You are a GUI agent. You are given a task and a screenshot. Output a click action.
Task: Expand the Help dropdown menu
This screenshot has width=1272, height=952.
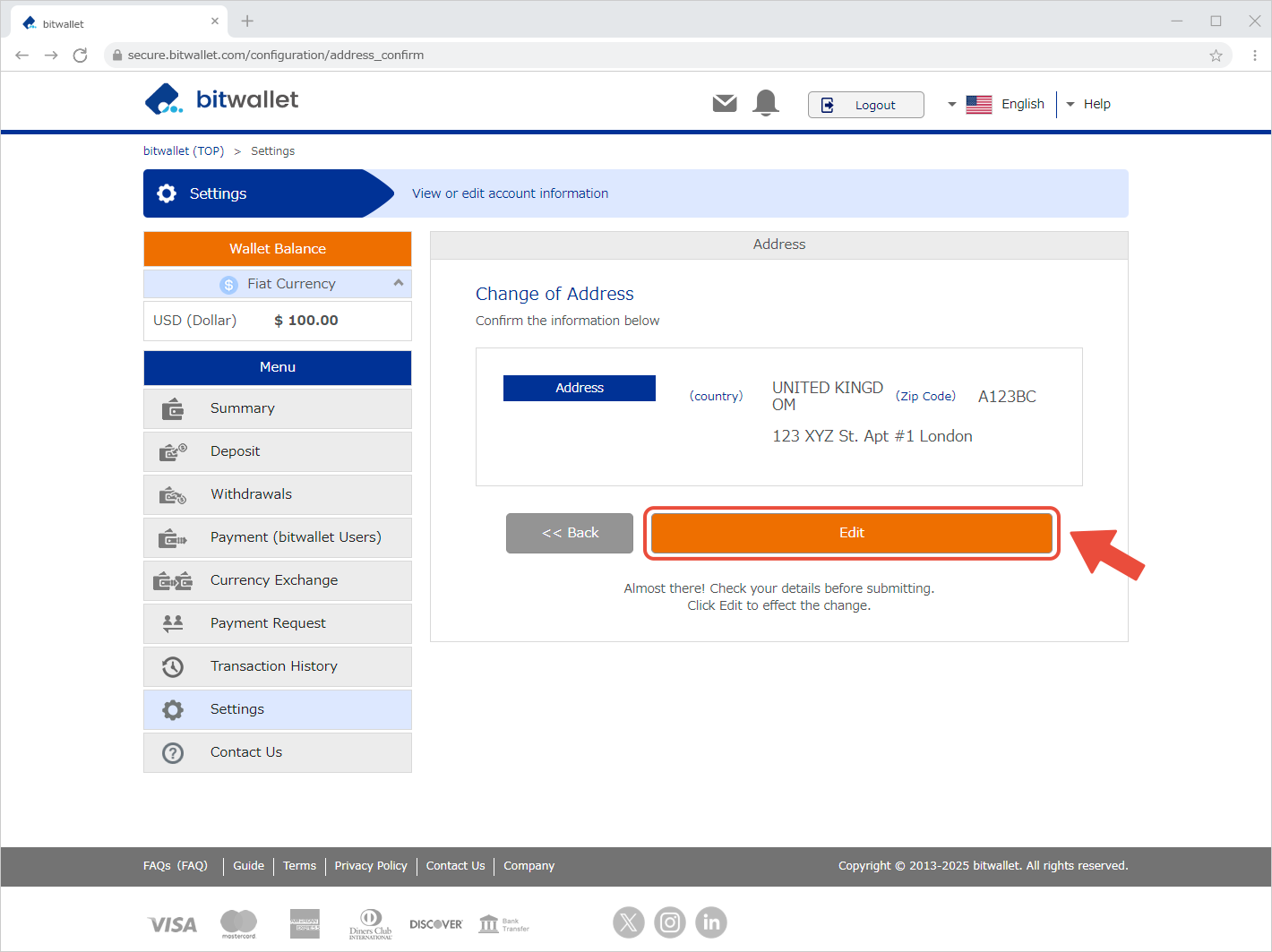[x=1088, y=104]
